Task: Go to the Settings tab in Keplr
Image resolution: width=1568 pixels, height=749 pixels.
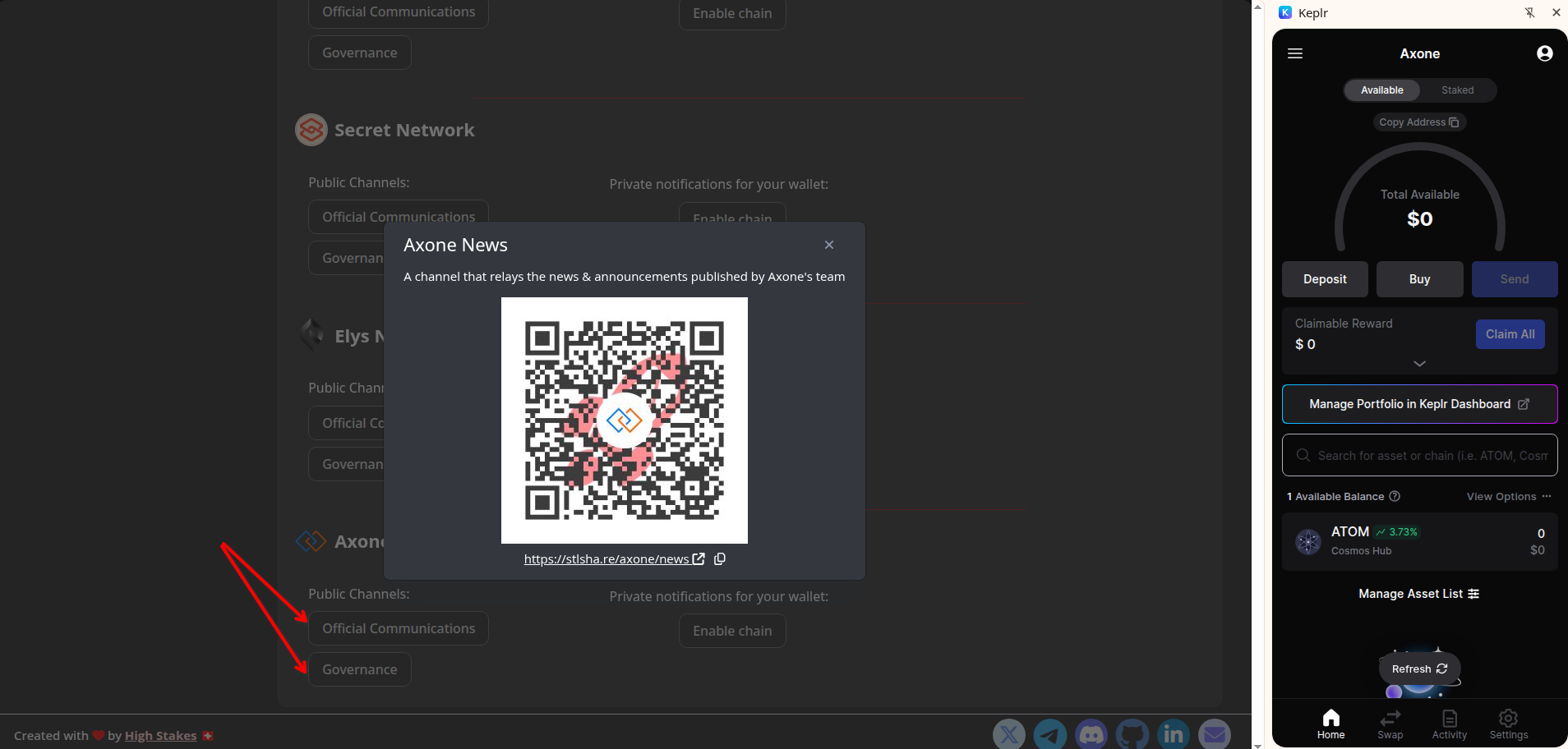Action: coord(1508,724)
